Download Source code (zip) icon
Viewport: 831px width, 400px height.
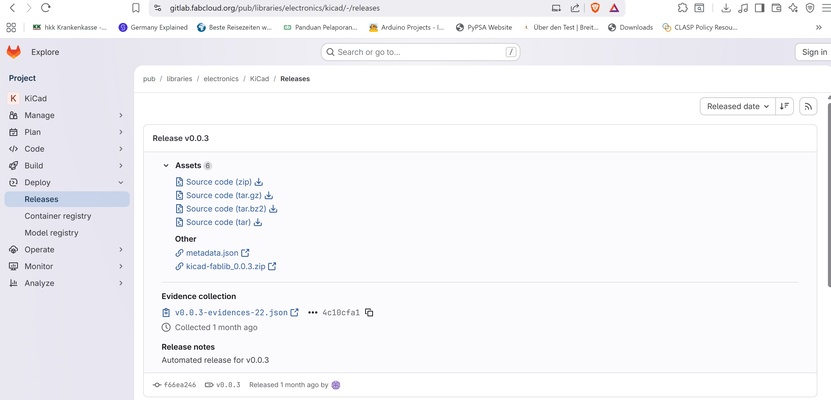point(259,182)
